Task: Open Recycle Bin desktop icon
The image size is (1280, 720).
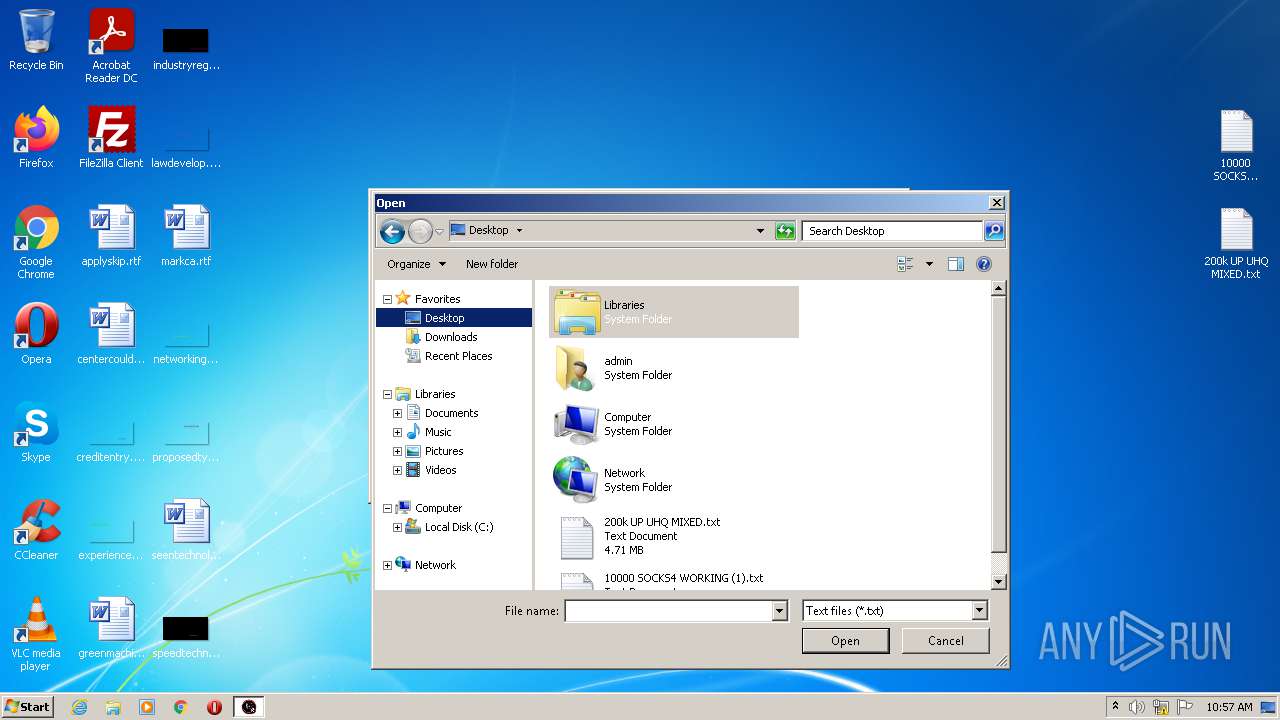Action: (36, 40)
